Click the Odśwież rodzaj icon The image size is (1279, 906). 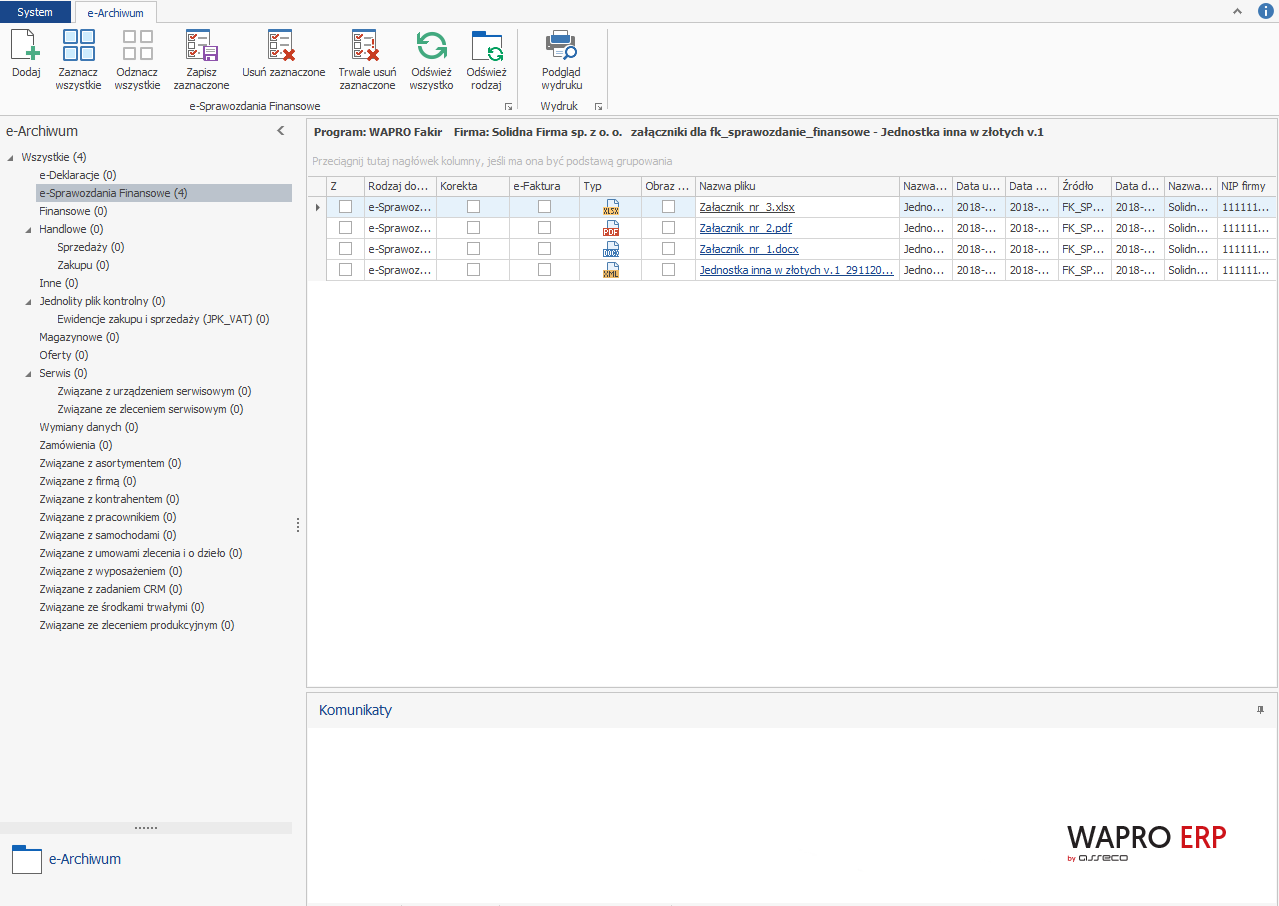487,46
